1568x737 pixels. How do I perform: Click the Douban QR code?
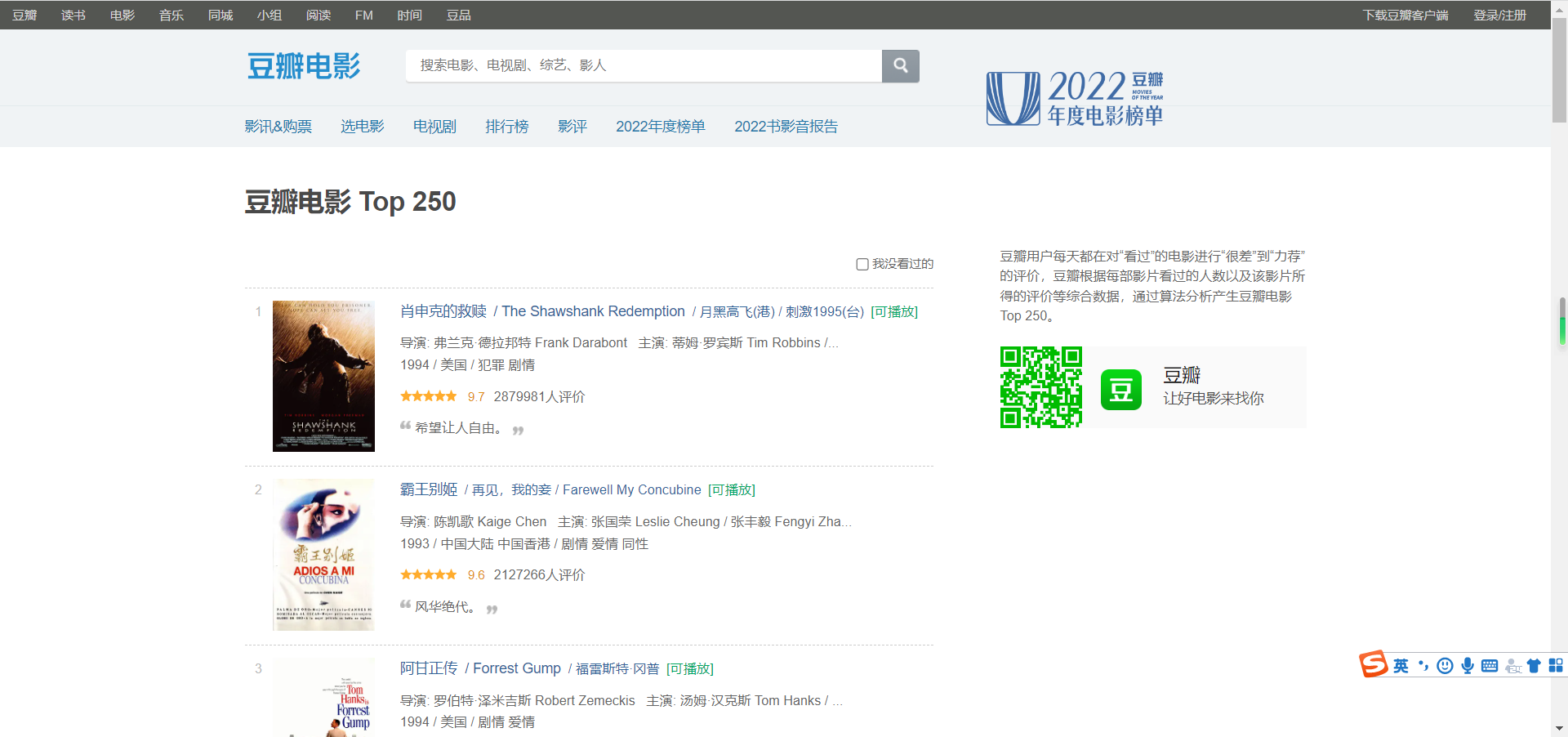[x=1041, y=387]
